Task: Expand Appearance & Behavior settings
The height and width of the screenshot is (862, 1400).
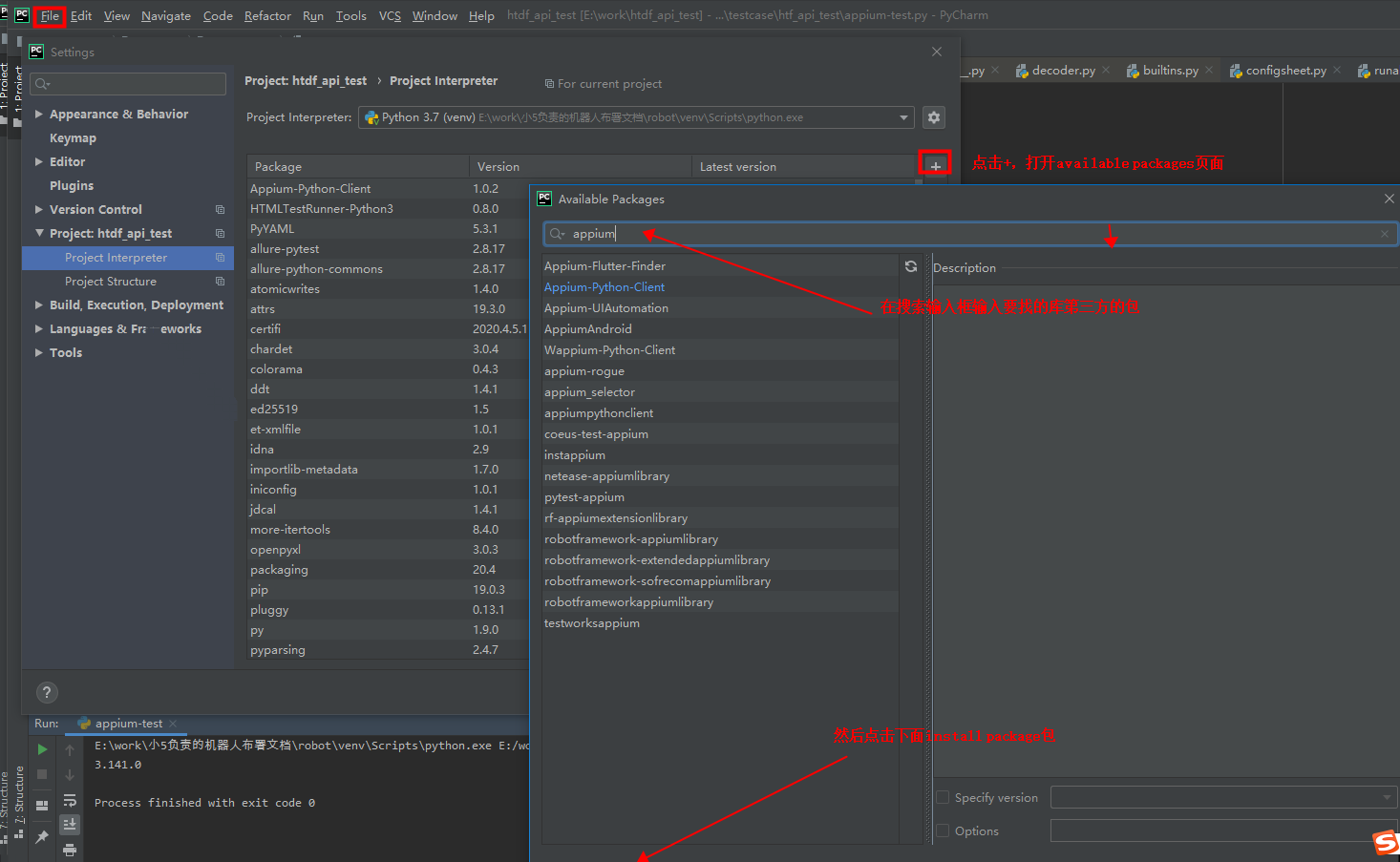Action: [x=39, y=114]
